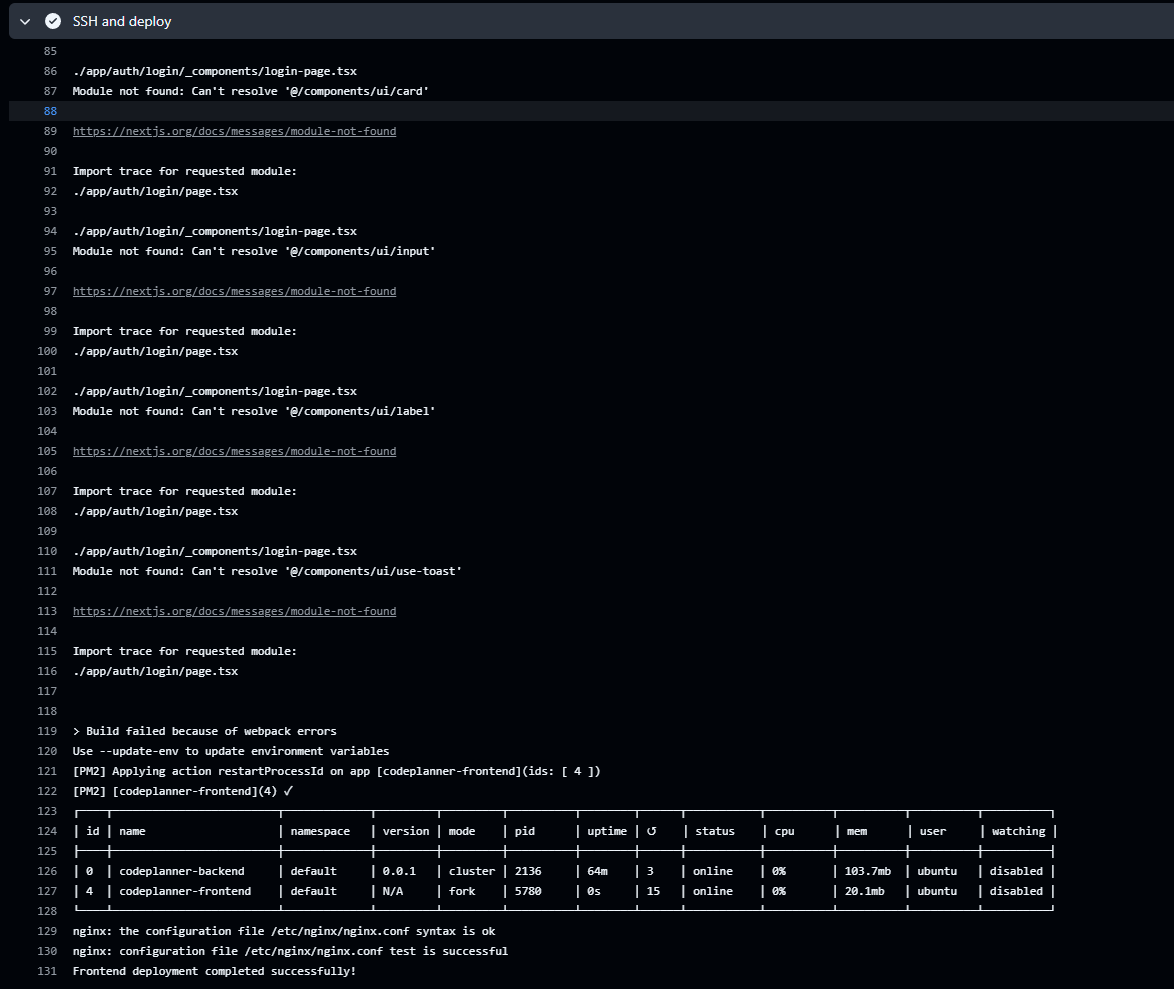Viewport: 1174px width, 989px height.
Task: Click the restartProcessId PM2 log line
Action: tap(336, 771)
